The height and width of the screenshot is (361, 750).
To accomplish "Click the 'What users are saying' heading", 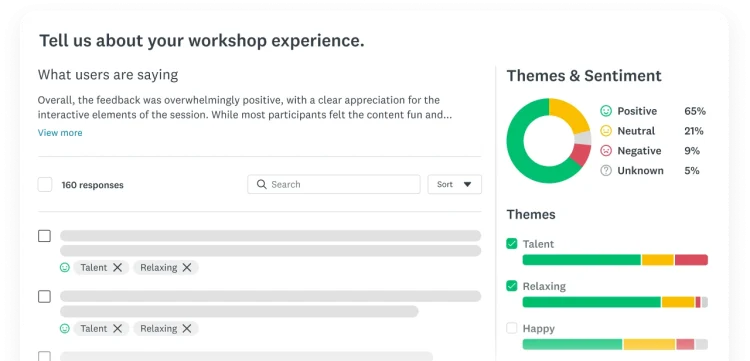I will pos(108,75).
